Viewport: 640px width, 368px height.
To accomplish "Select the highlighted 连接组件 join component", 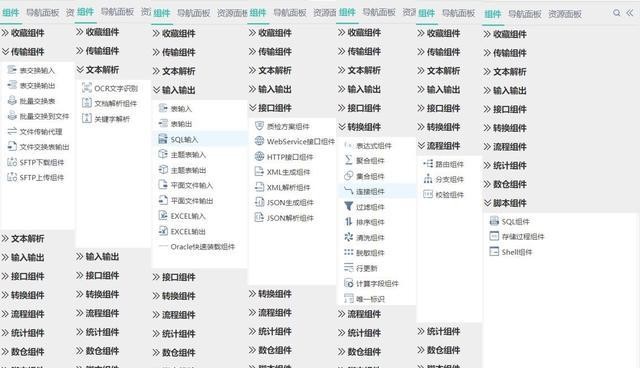I will point(376,191).
